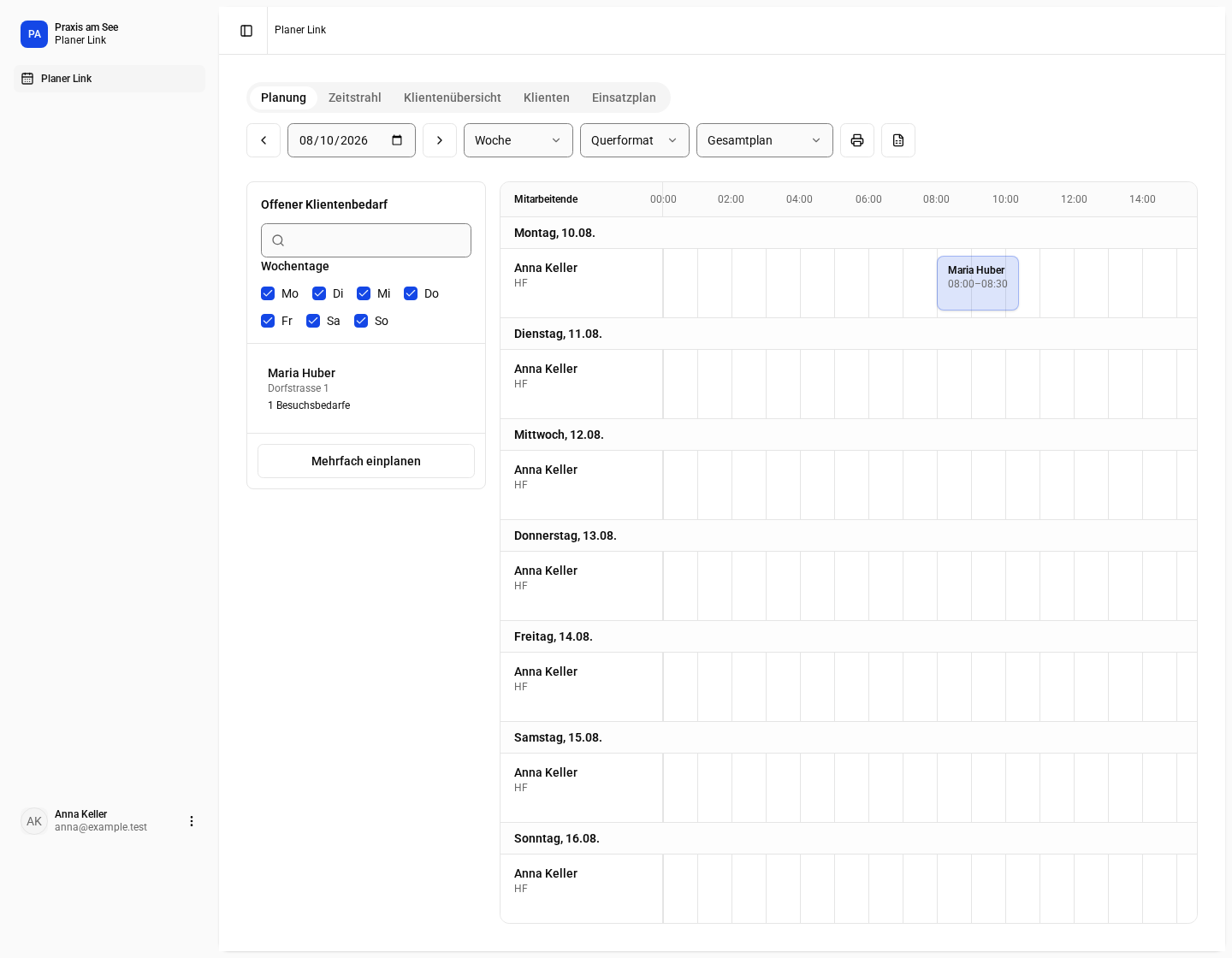Image resolution: width=1232 pixels, height=958 pixels.
Task: Click the AK user avatar
Action: 34,821
